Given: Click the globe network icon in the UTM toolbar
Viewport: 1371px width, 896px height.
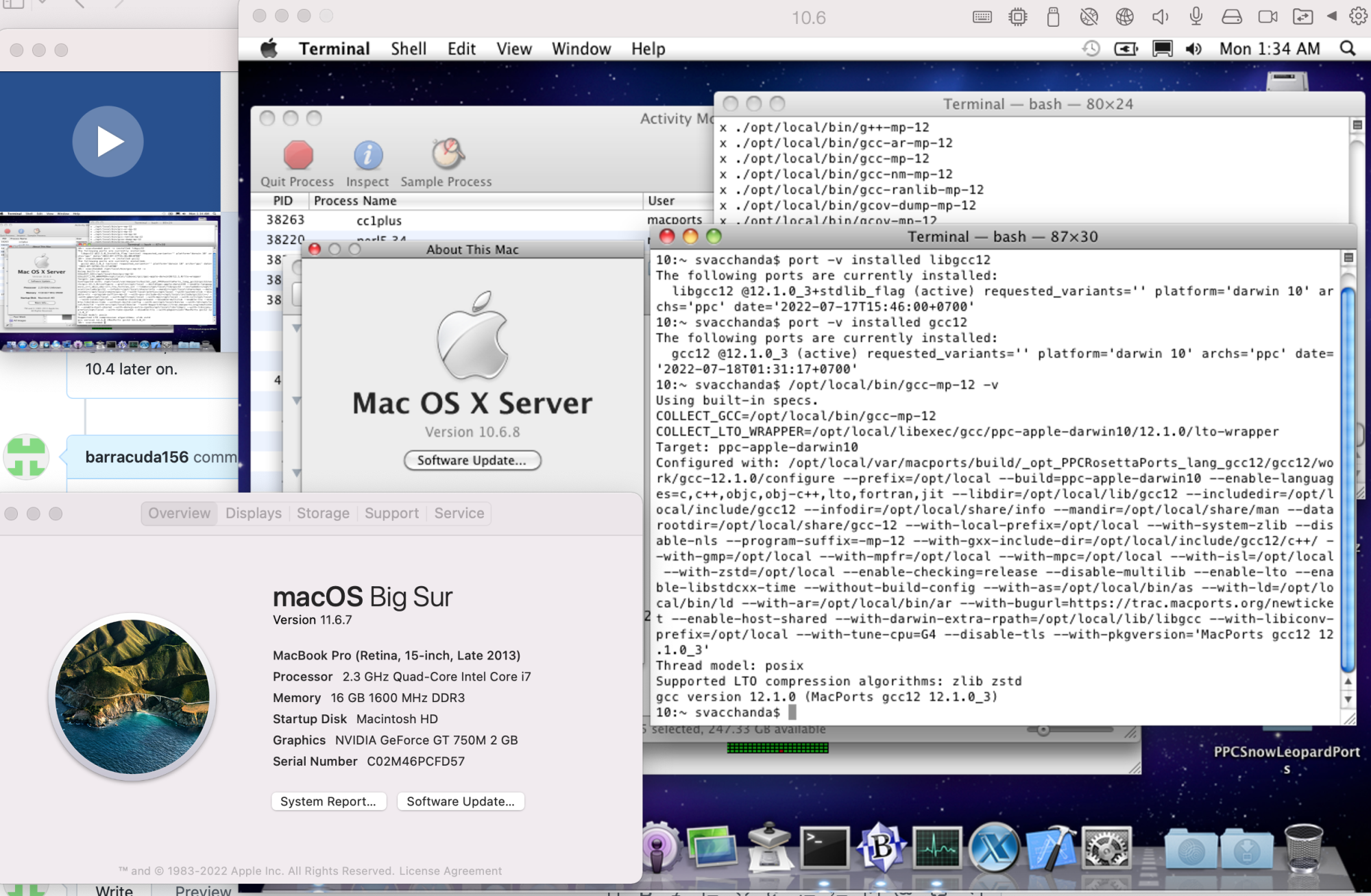Looking at the screenshot, I should coord(1124,17).
